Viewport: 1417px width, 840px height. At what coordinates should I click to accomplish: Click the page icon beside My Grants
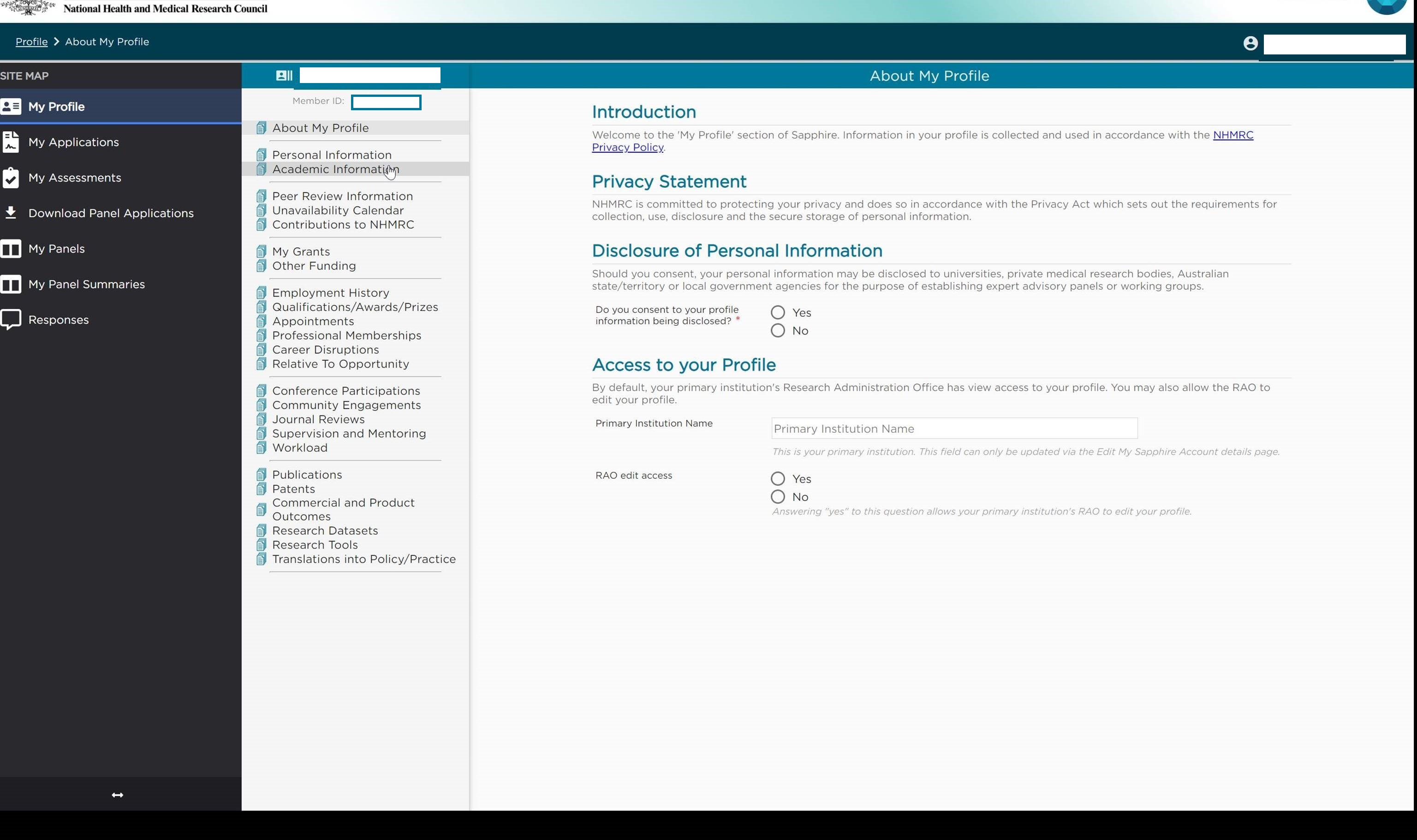click(x=261, y=252)
